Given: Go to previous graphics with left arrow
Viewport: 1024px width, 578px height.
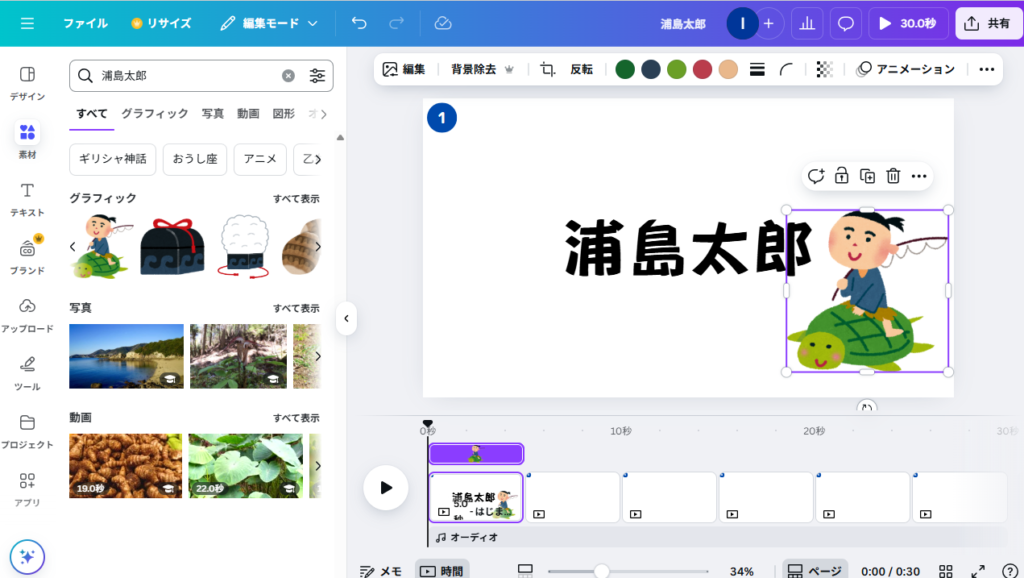Looking at the screenshot, I should pos(72,247).
